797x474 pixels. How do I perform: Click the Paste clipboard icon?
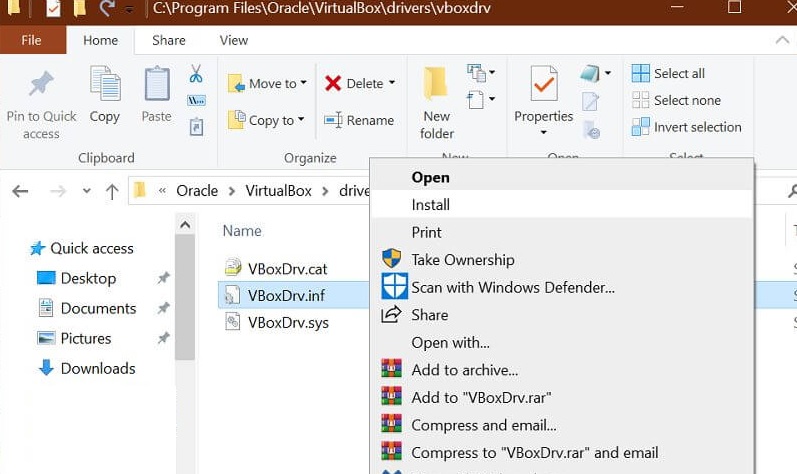(157, 84)
